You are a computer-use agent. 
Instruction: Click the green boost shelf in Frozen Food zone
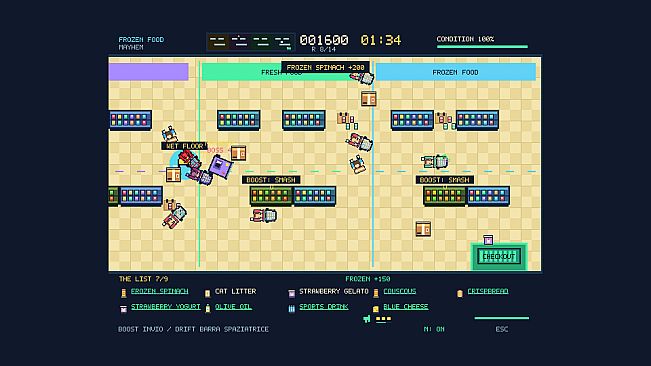pos(444,196)
